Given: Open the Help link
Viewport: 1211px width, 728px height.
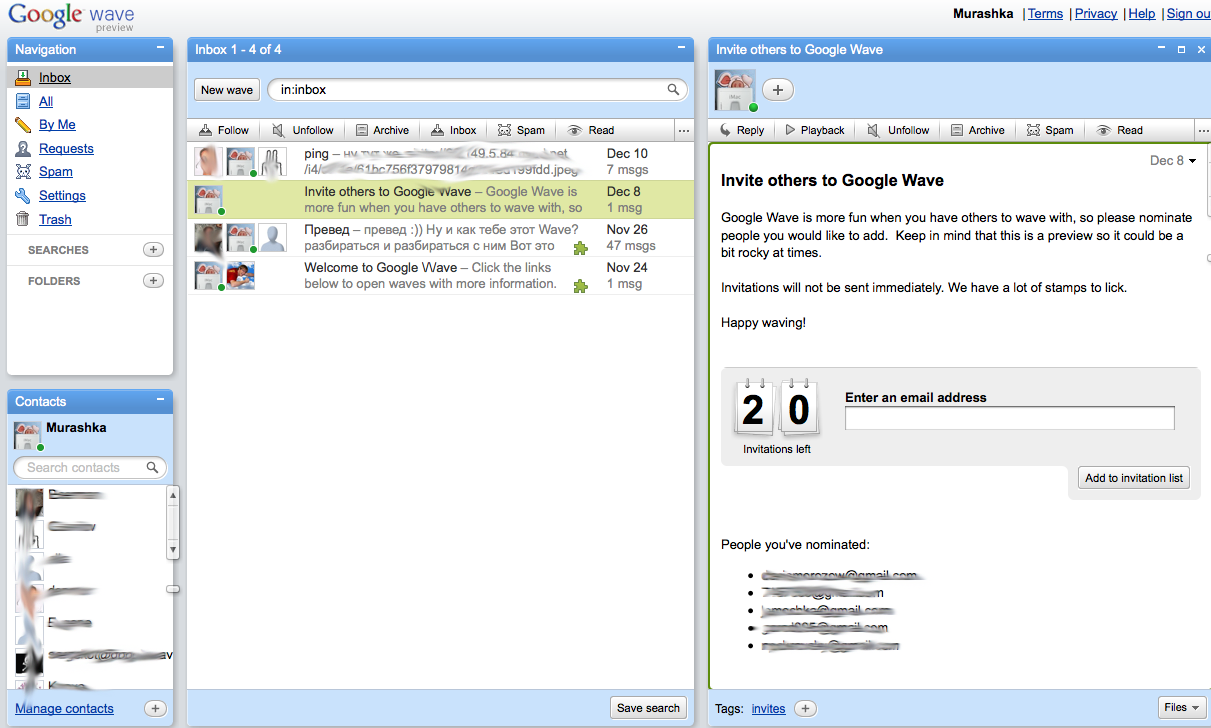Looking at the screenshot, I should click(1142, 13).
